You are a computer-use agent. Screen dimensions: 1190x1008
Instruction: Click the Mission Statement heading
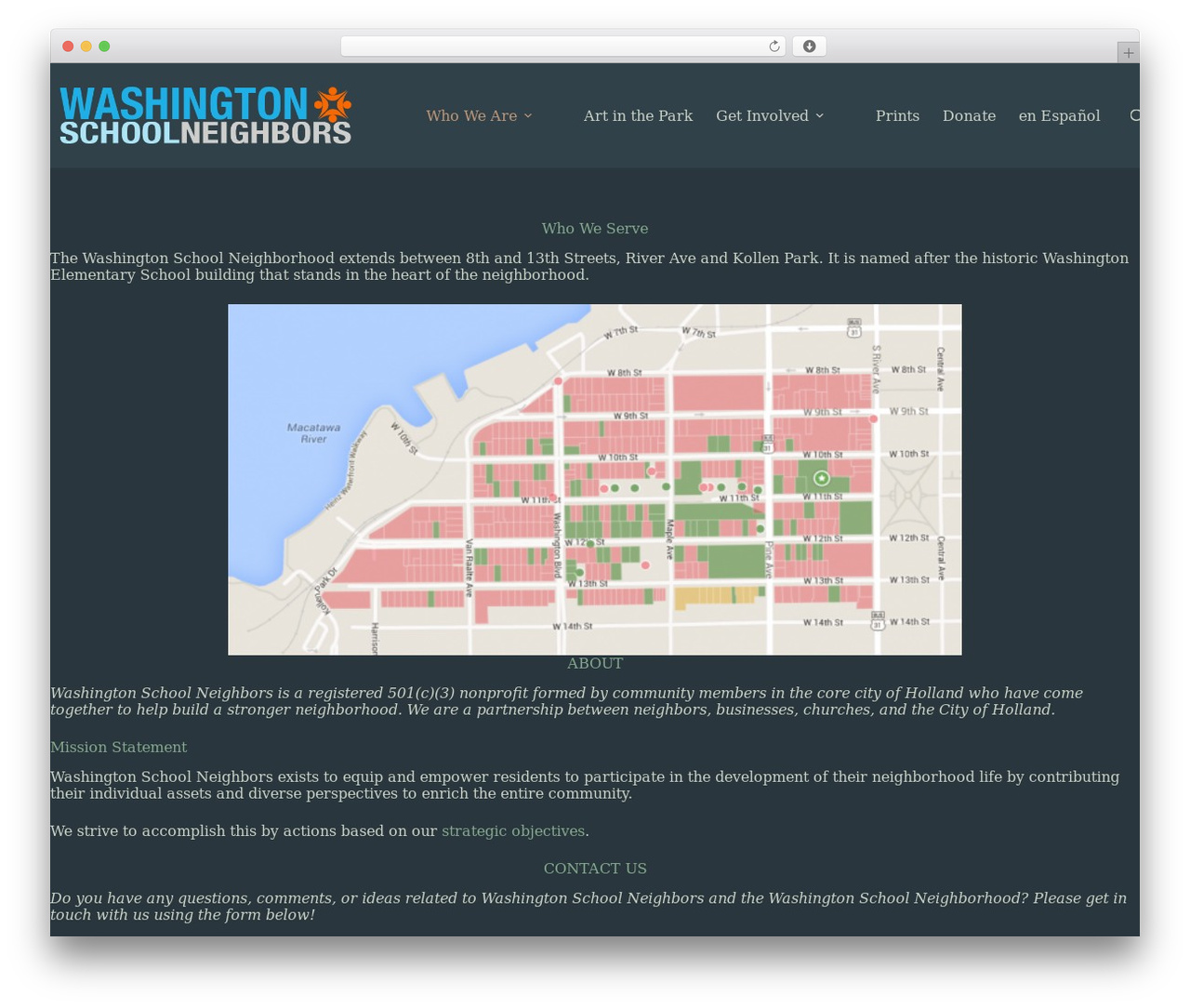tap(118, 747)
